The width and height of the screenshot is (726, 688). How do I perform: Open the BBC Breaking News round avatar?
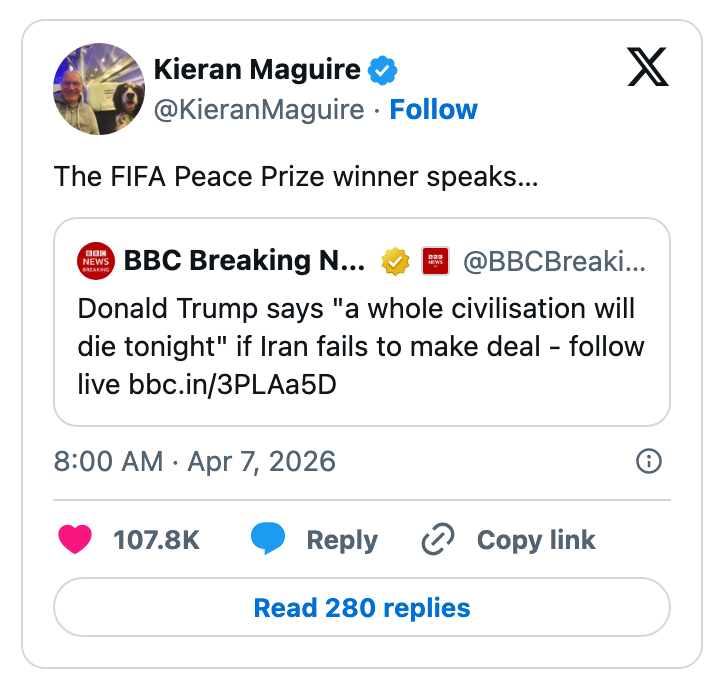tap(95, 262)
